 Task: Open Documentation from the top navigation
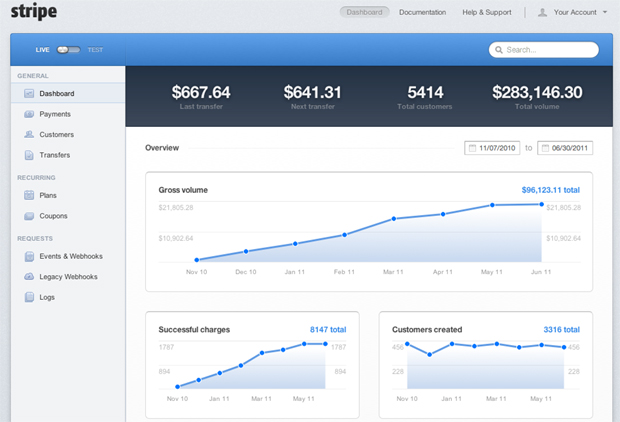(x=422, y=13)
